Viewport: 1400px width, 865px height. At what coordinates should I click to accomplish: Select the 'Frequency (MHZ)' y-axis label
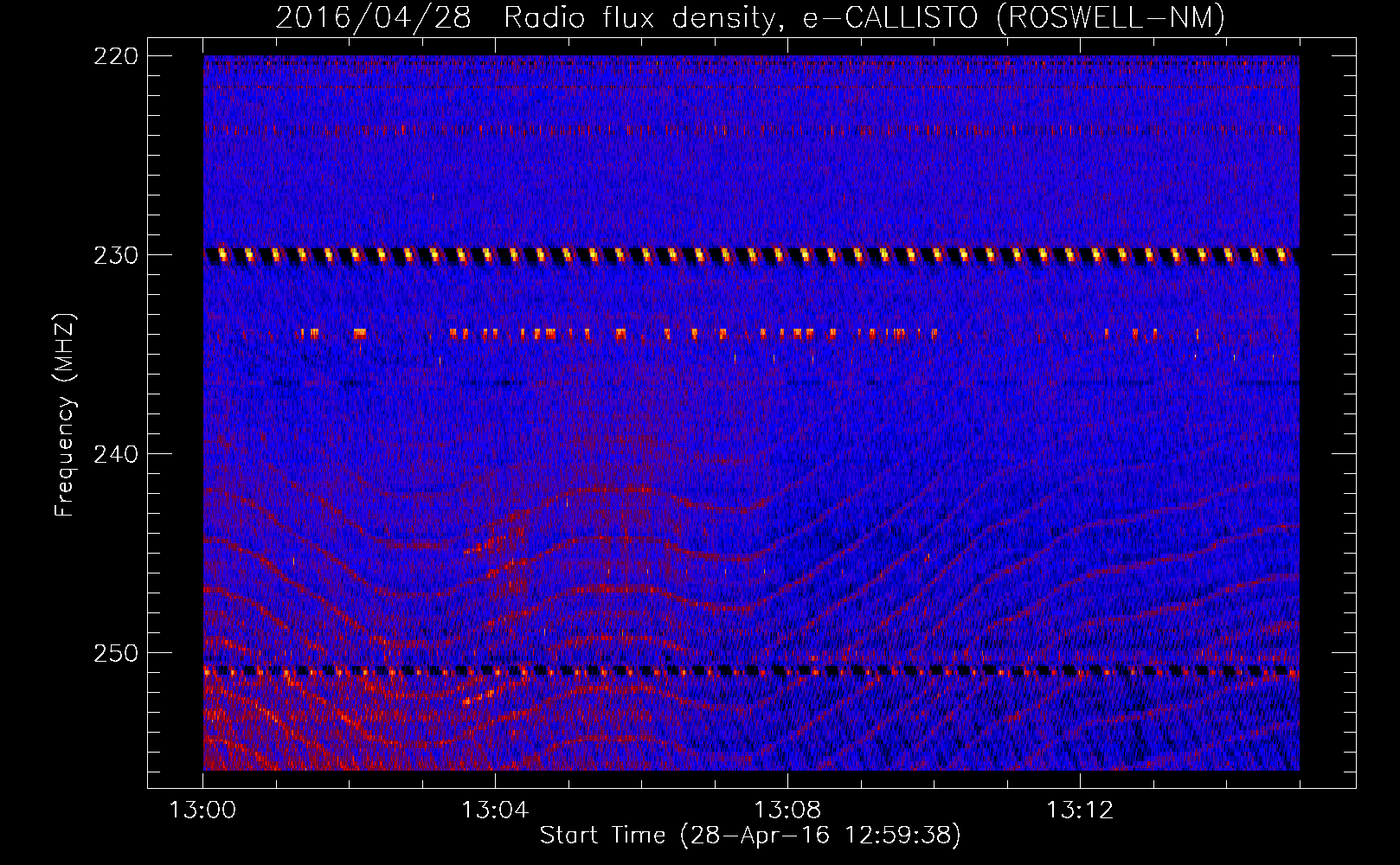pyautogui.click(x=65, y=414)
